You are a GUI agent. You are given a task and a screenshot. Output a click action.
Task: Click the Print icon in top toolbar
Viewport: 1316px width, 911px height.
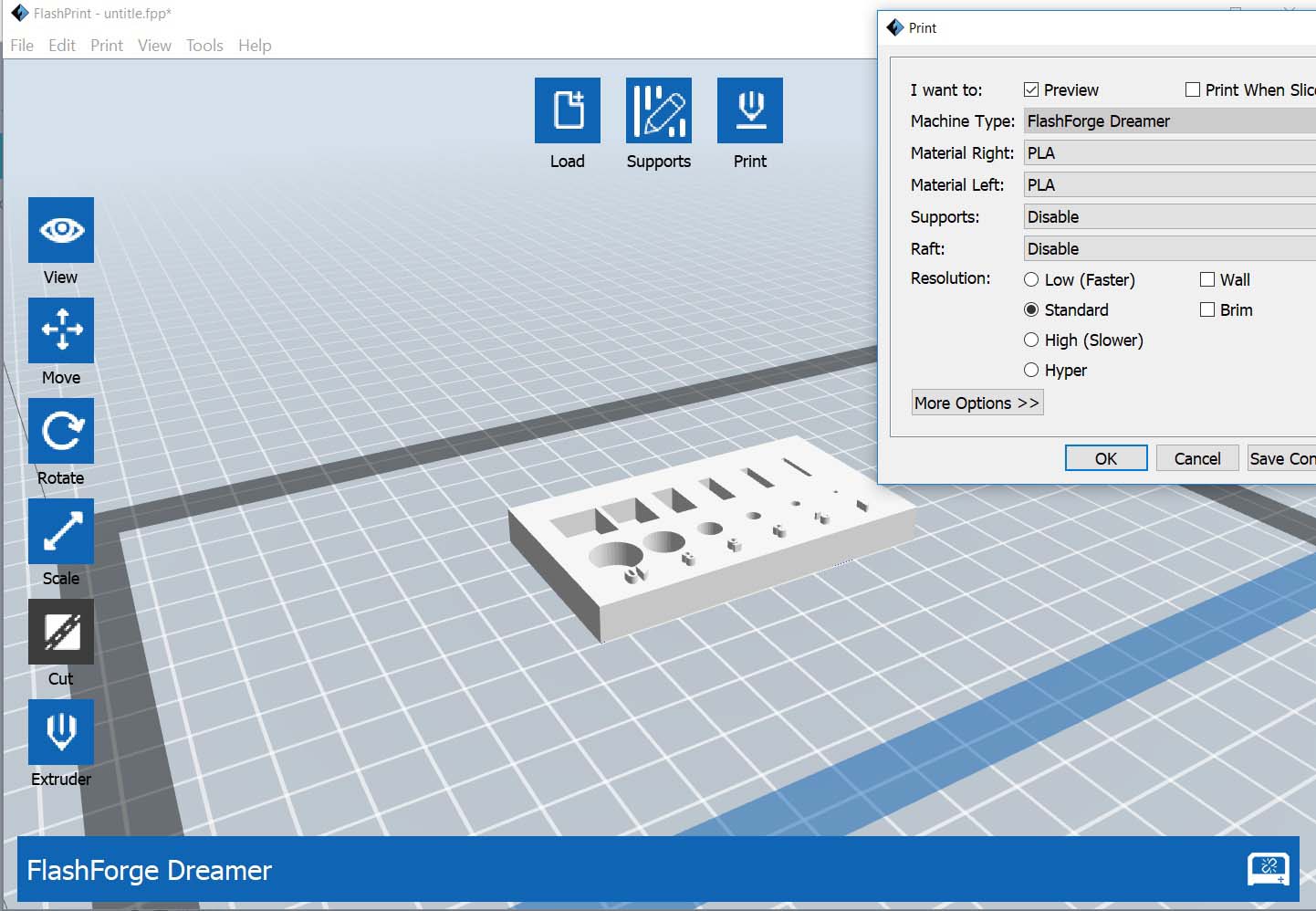click(750, 110)
